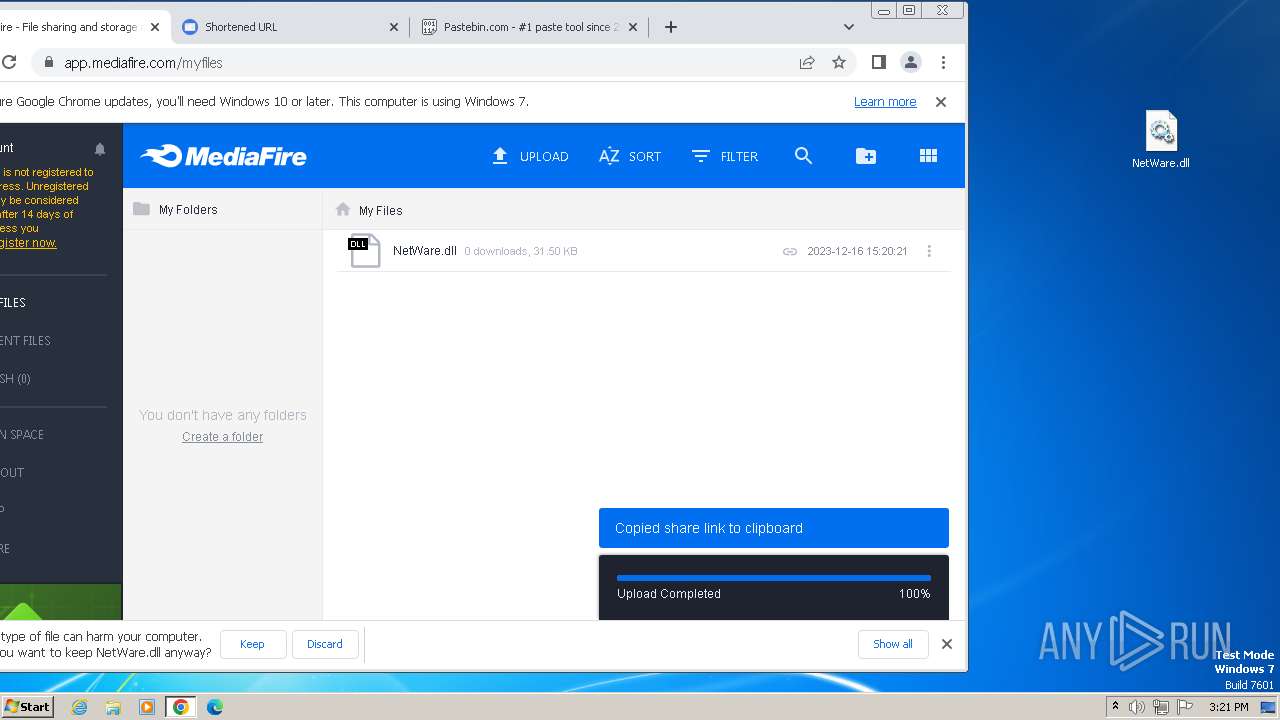Open the Sort options
Screen dimensions: 1280x720
[x=630, y=156]
